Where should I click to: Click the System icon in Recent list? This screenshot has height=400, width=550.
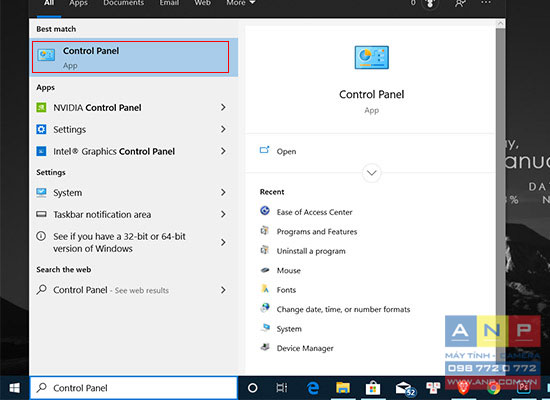[266, 327]
